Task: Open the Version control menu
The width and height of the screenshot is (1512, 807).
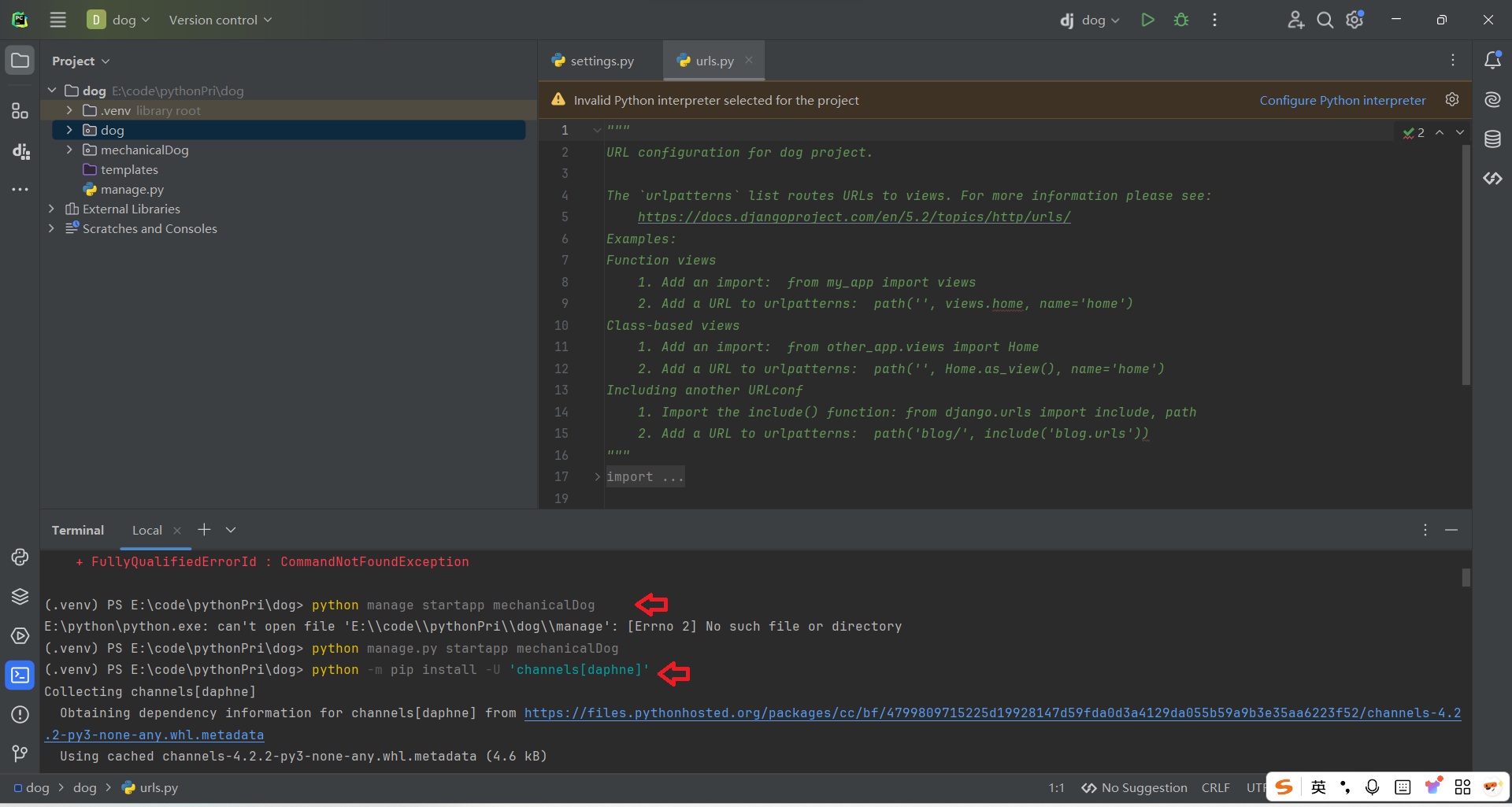Action: (x=220, y=20)
